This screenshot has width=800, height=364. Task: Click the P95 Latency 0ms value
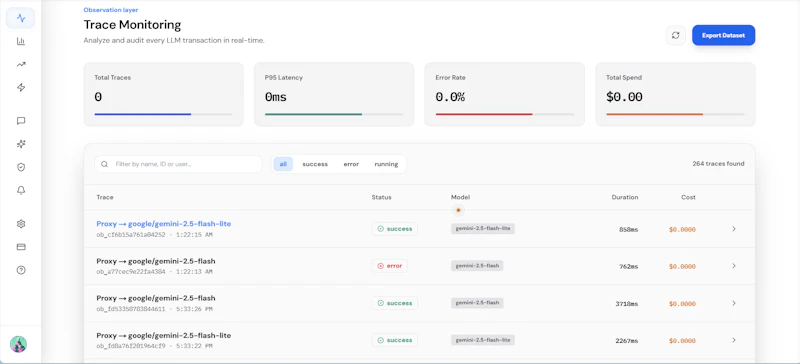276,97
